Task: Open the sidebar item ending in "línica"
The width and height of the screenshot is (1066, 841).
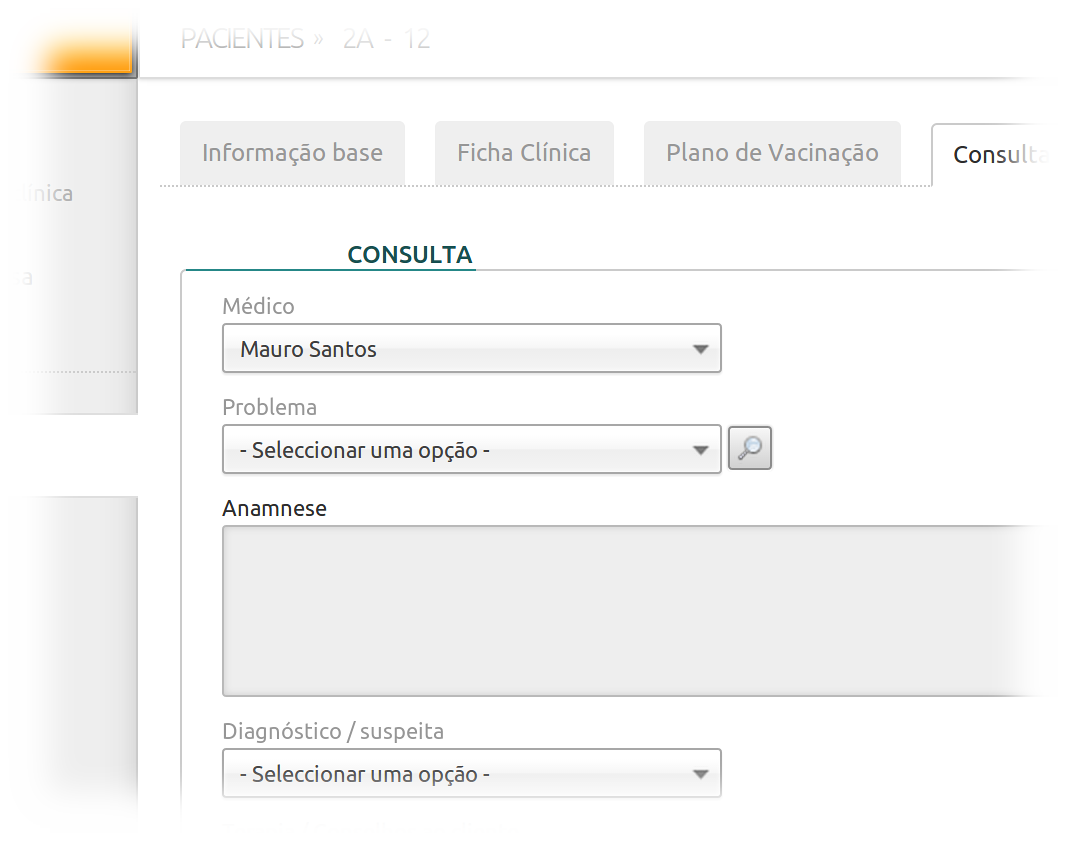Action: pyautogui.click(x=40, y=193)
